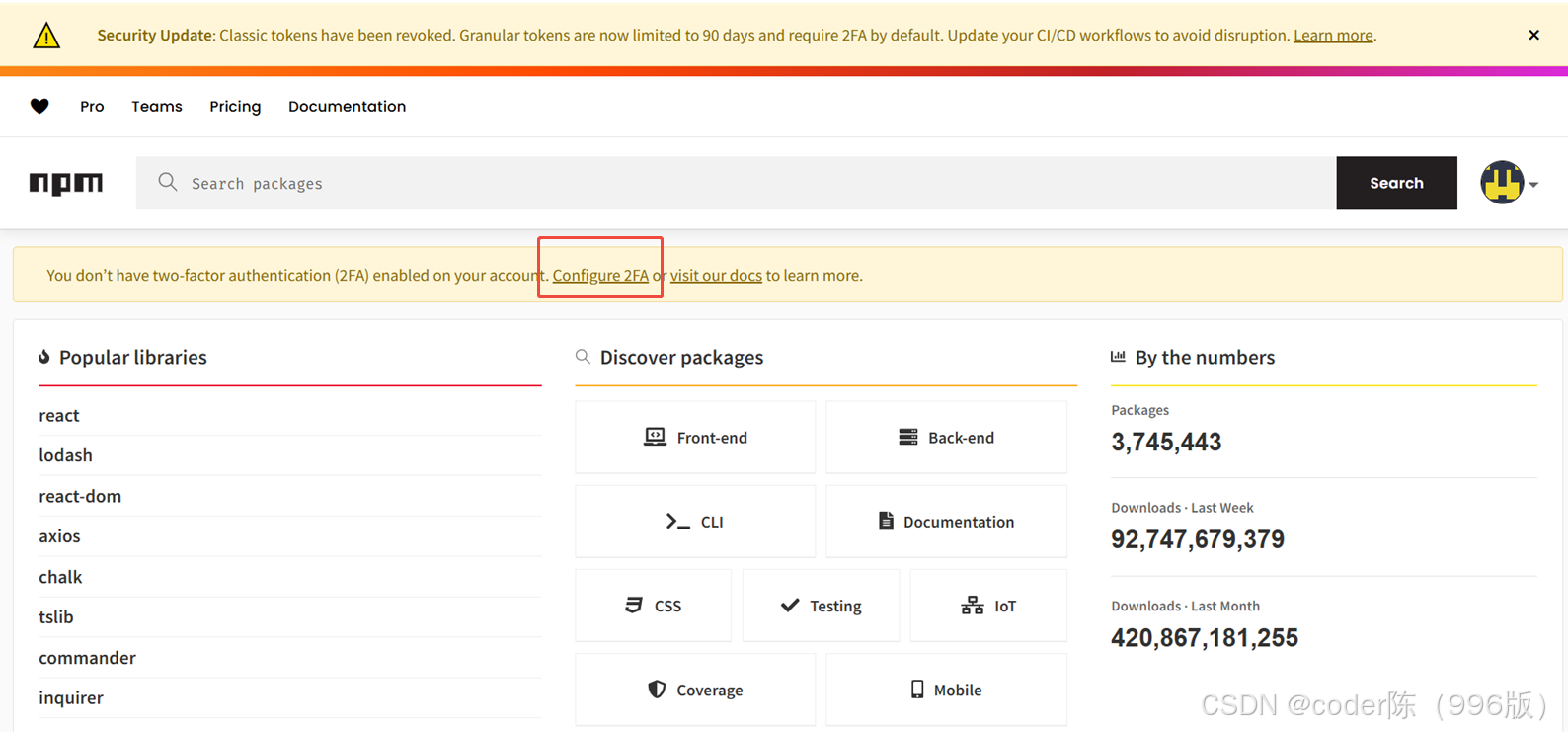Browse Back-end packages

(x=946, y=438)
